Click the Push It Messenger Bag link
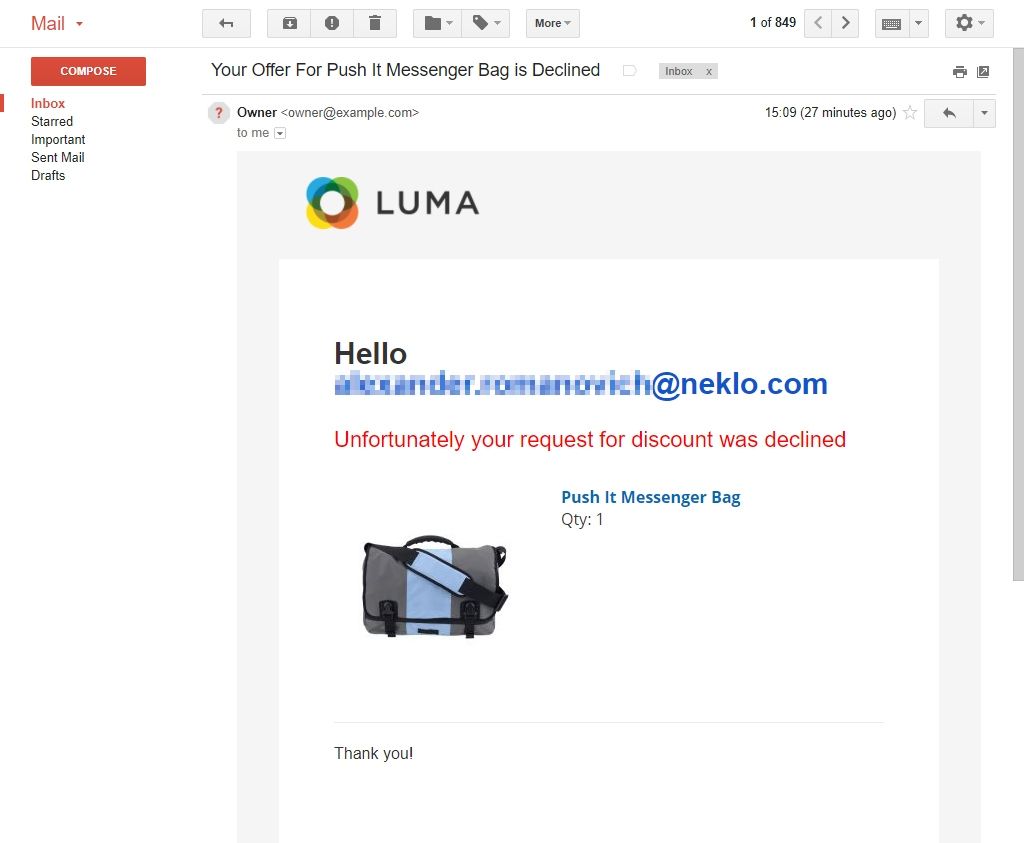Viewport: 1024px width, 843px height. coord(650,498)
